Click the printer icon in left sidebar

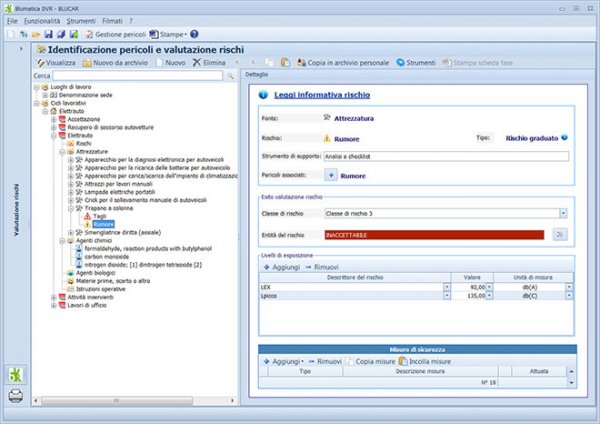[x=16, y=395]
